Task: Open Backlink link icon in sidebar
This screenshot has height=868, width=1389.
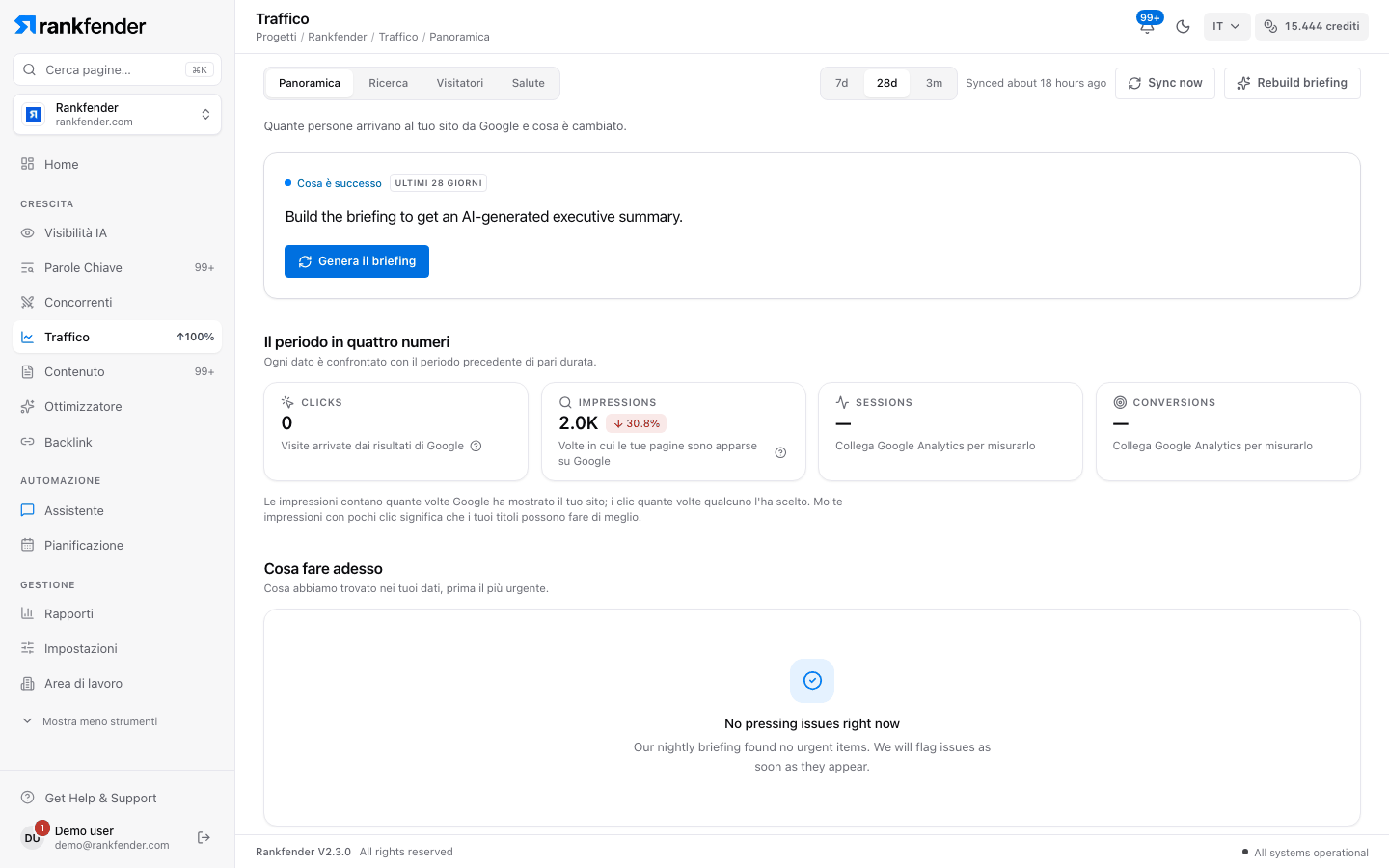Action: coord(27,442)
